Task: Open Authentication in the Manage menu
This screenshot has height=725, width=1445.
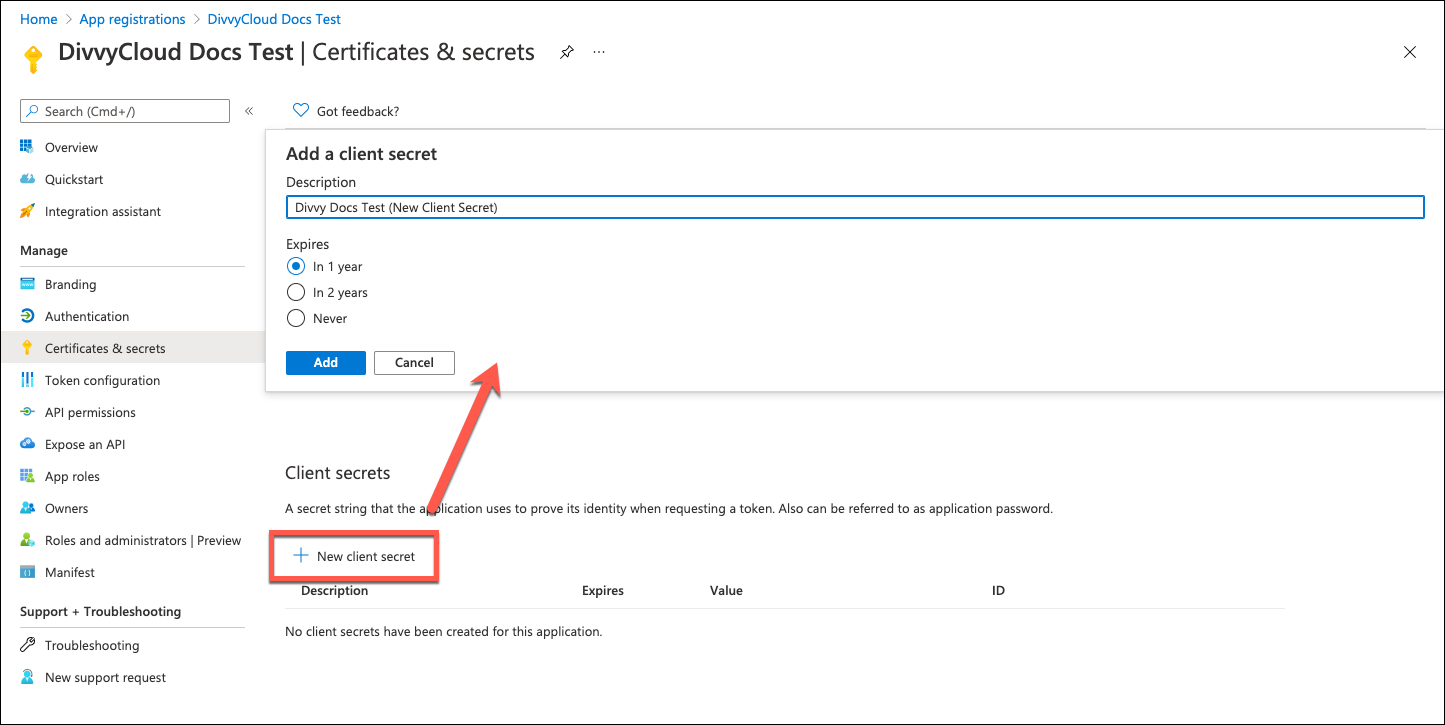Action: pos(87,316)
